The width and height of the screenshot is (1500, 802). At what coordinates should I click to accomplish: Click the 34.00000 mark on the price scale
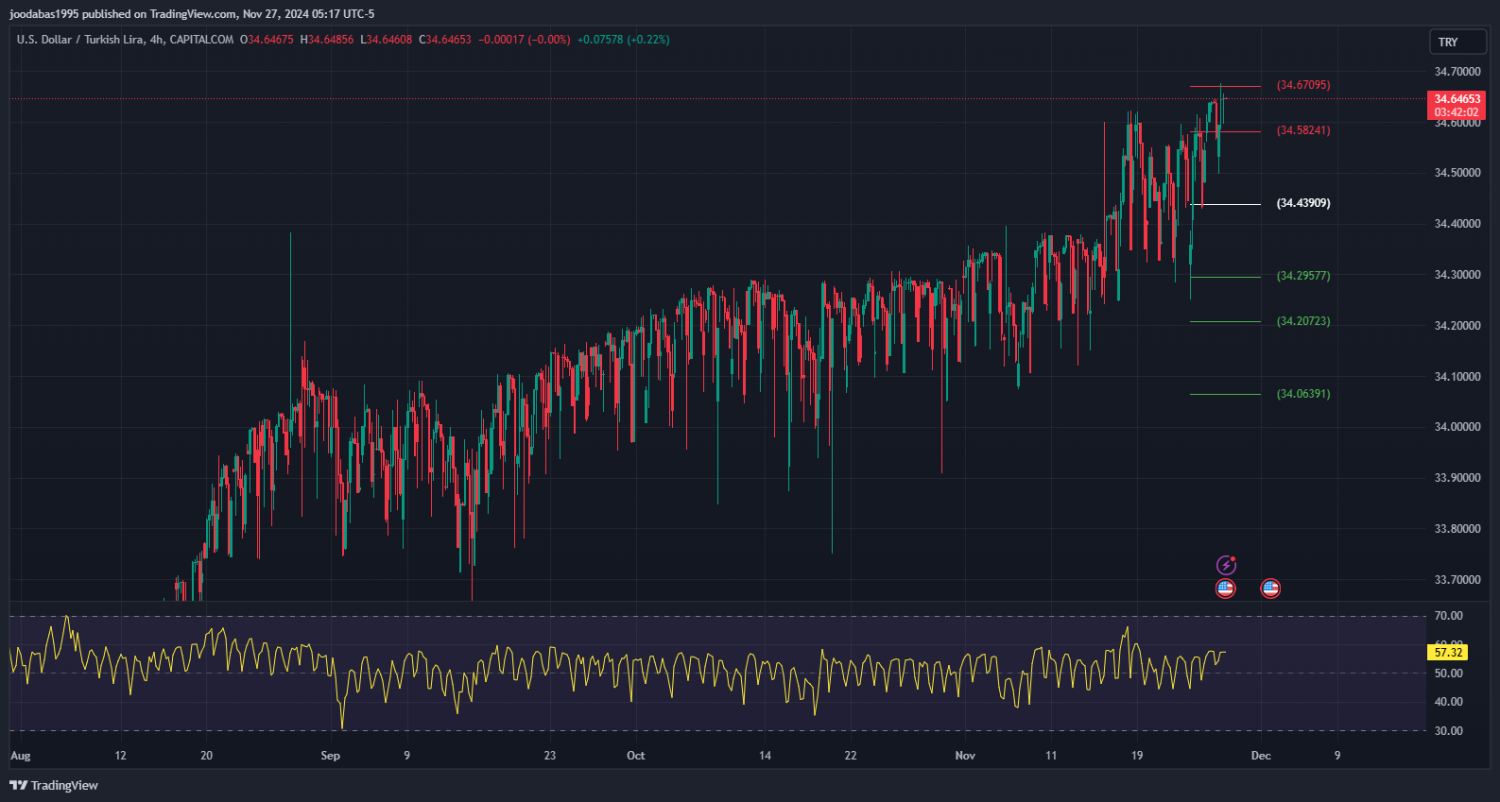[1457, 428]
